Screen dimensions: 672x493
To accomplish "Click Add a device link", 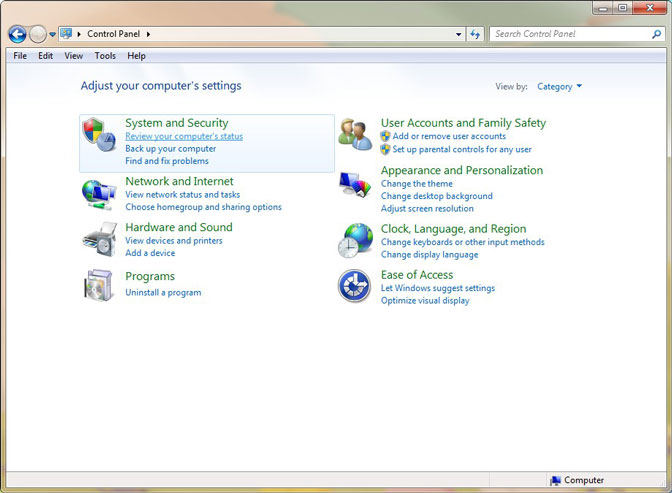I will coord(150,253).
